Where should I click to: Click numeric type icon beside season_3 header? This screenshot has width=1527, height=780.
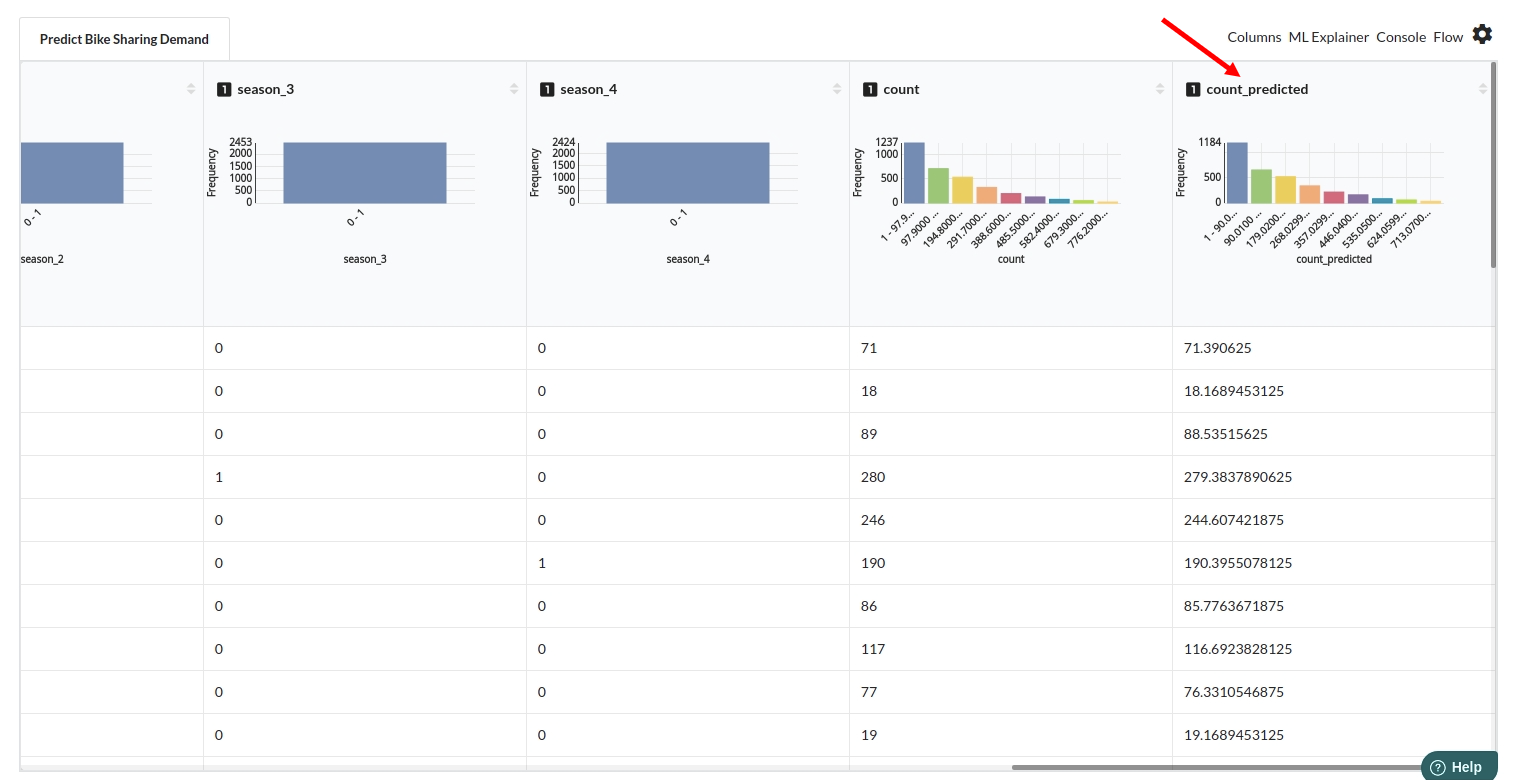[224, 89]
